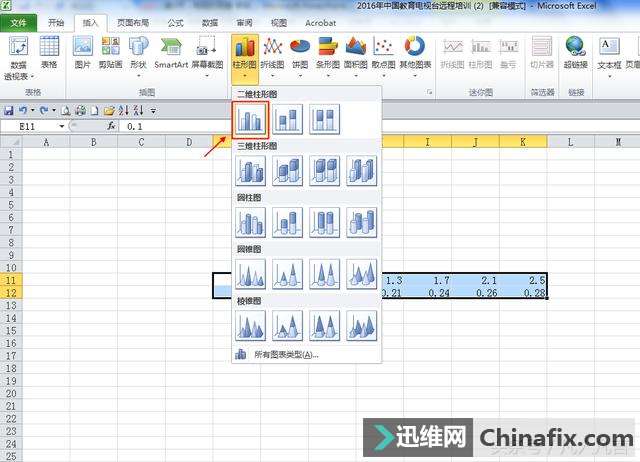Click the Insert Function fx button
This screenshot has height=462, width=640.
tap(111, 127)
